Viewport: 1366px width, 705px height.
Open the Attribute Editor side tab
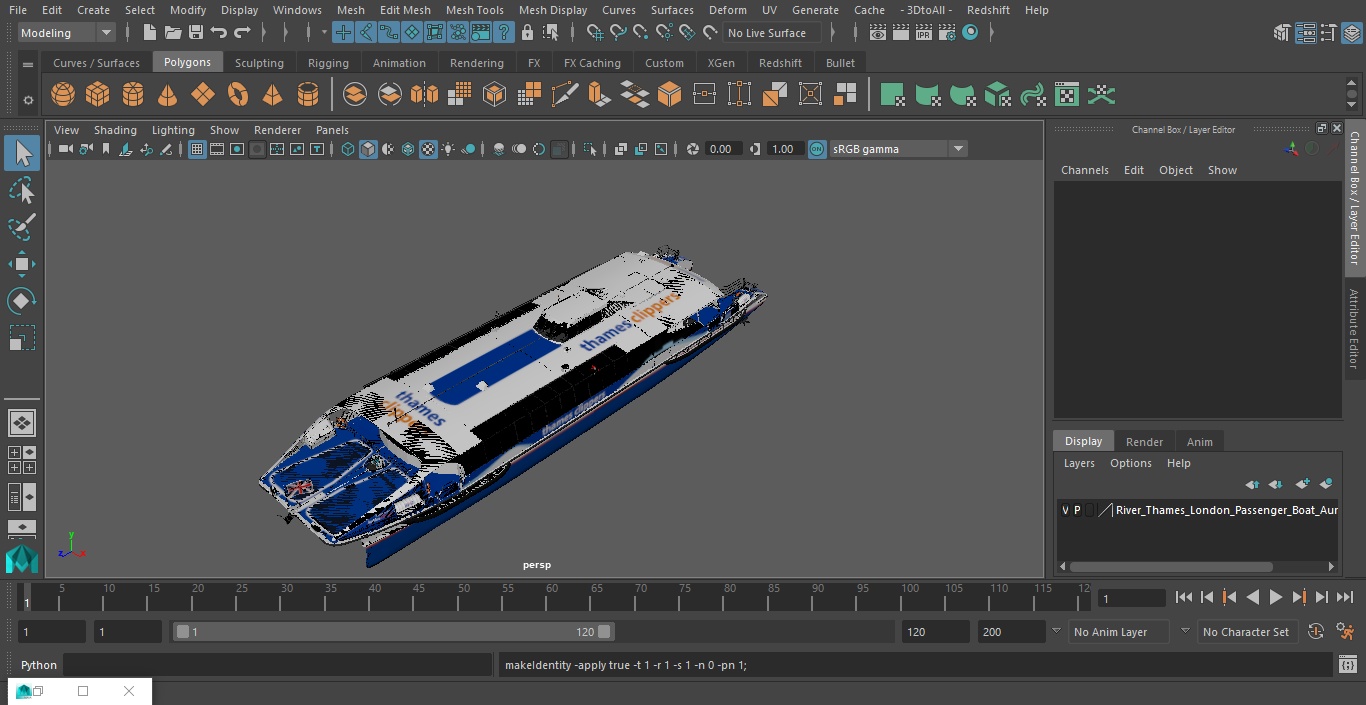coord(1355,330)
